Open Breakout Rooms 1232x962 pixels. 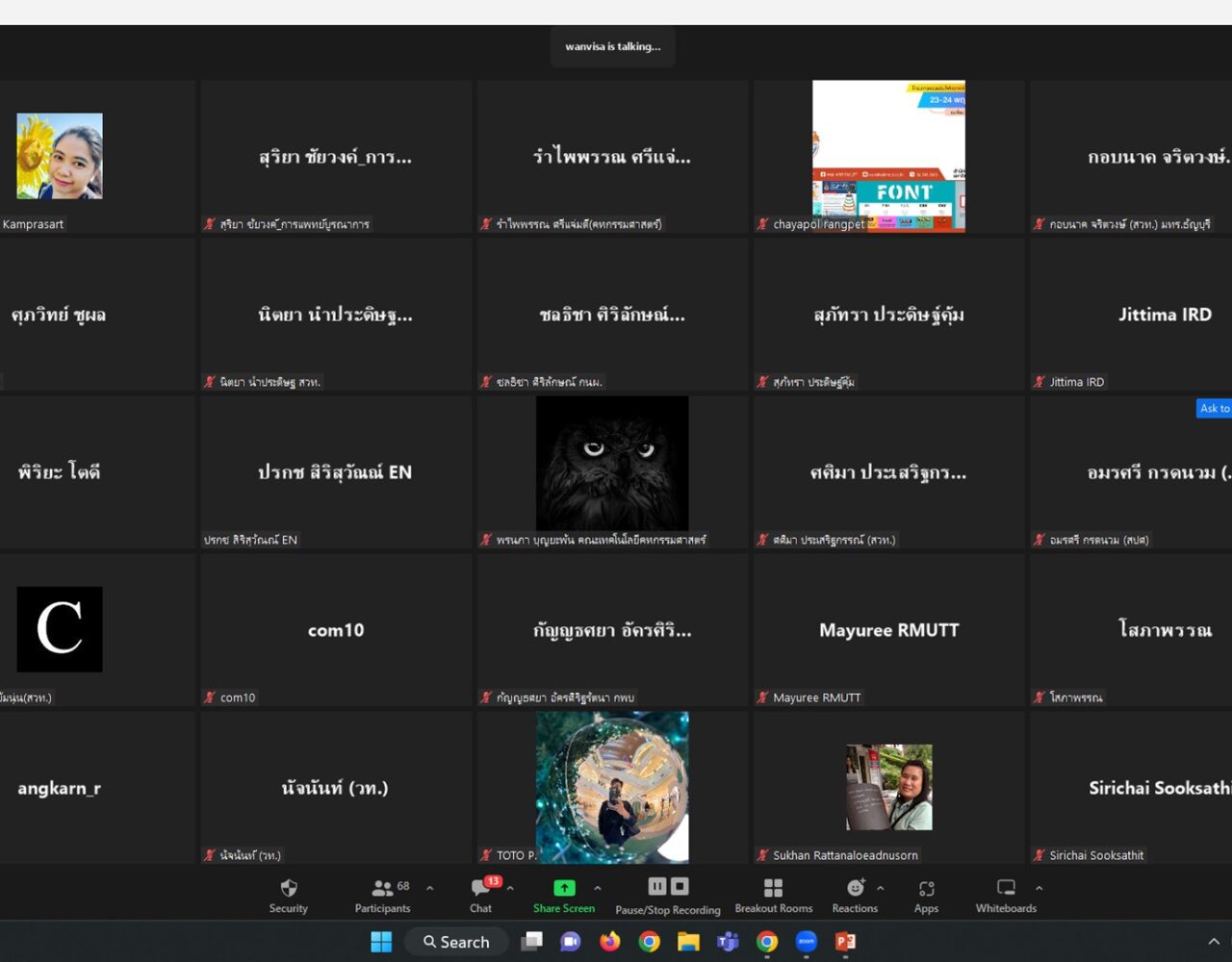pos(774,896)
